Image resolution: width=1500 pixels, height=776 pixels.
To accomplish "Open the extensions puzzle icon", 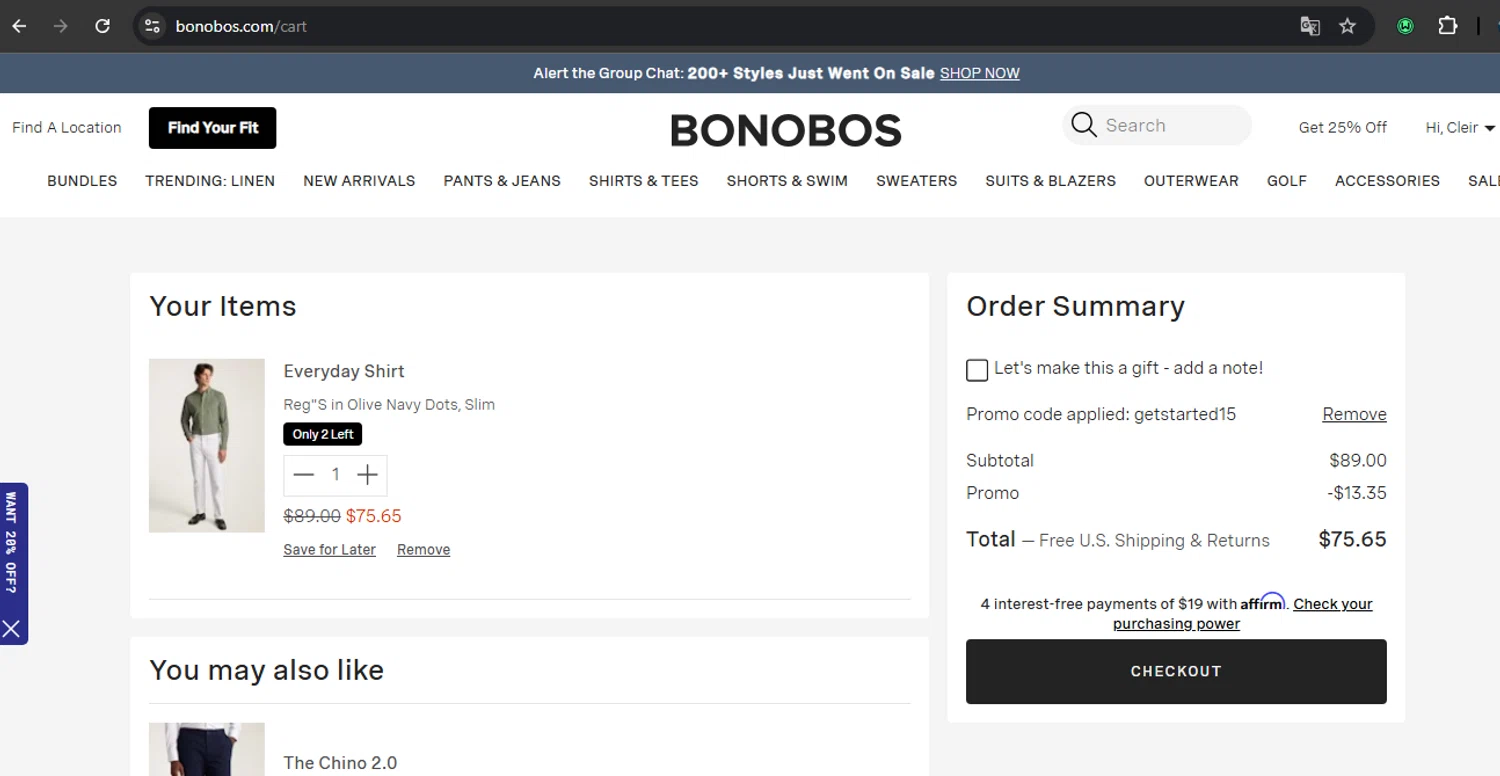I will pyautogui.click(x=1447, y=26).
